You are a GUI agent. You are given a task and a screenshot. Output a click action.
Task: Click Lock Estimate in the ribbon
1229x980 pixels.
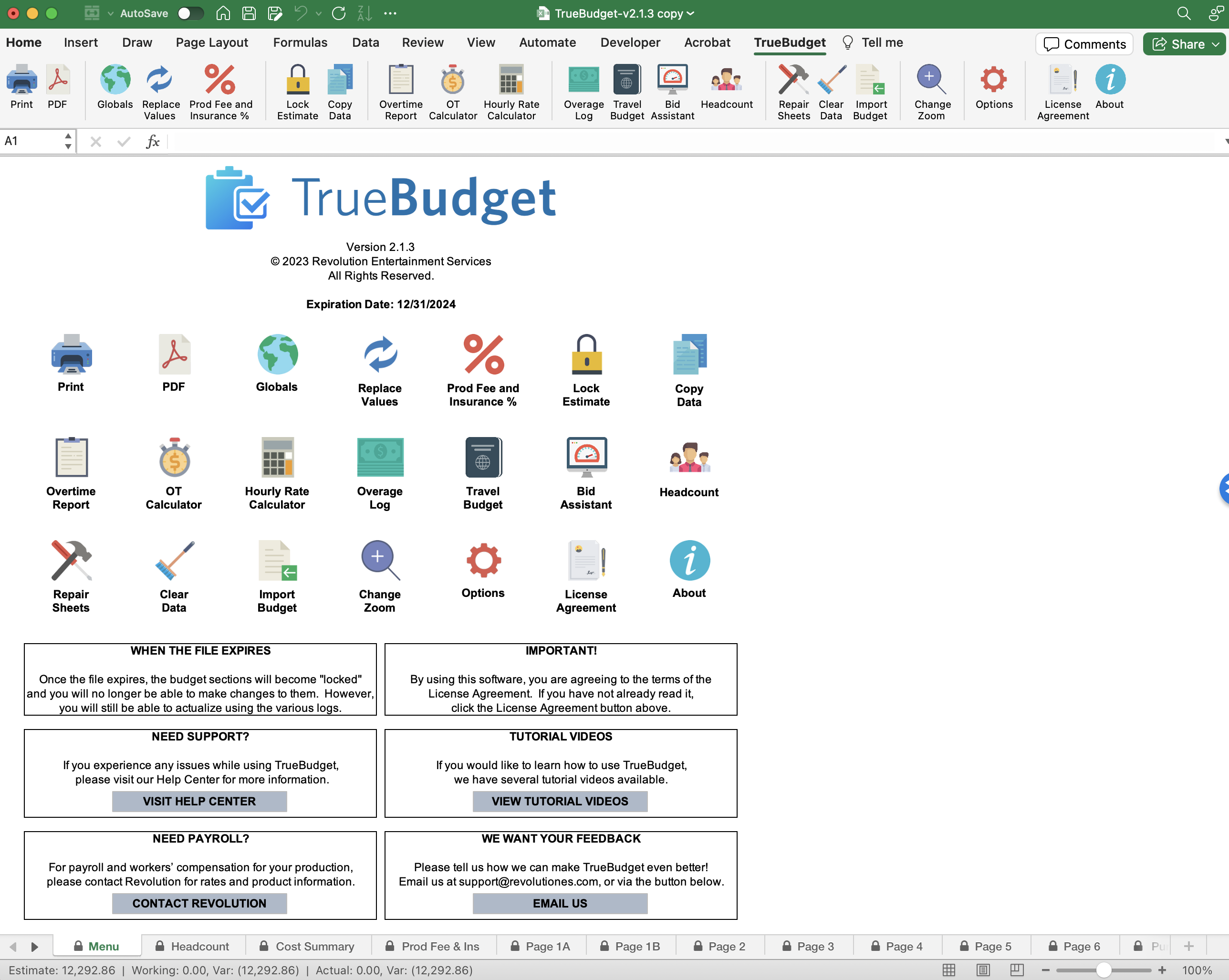298,93
